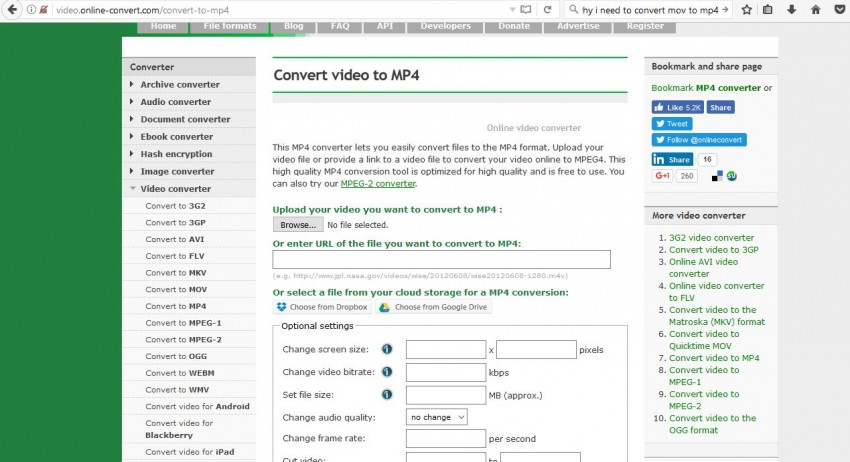
Task: Click Browse to upload a video
Action: click(x=298, y=226)
